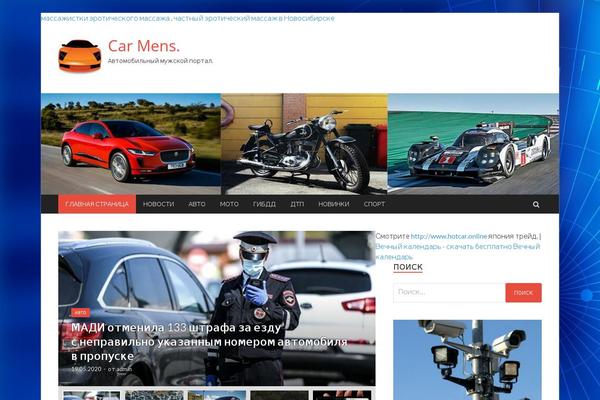Screen dimensions: 600x400
Task: Go to Главная страница menu item
Action: (97, 204)
